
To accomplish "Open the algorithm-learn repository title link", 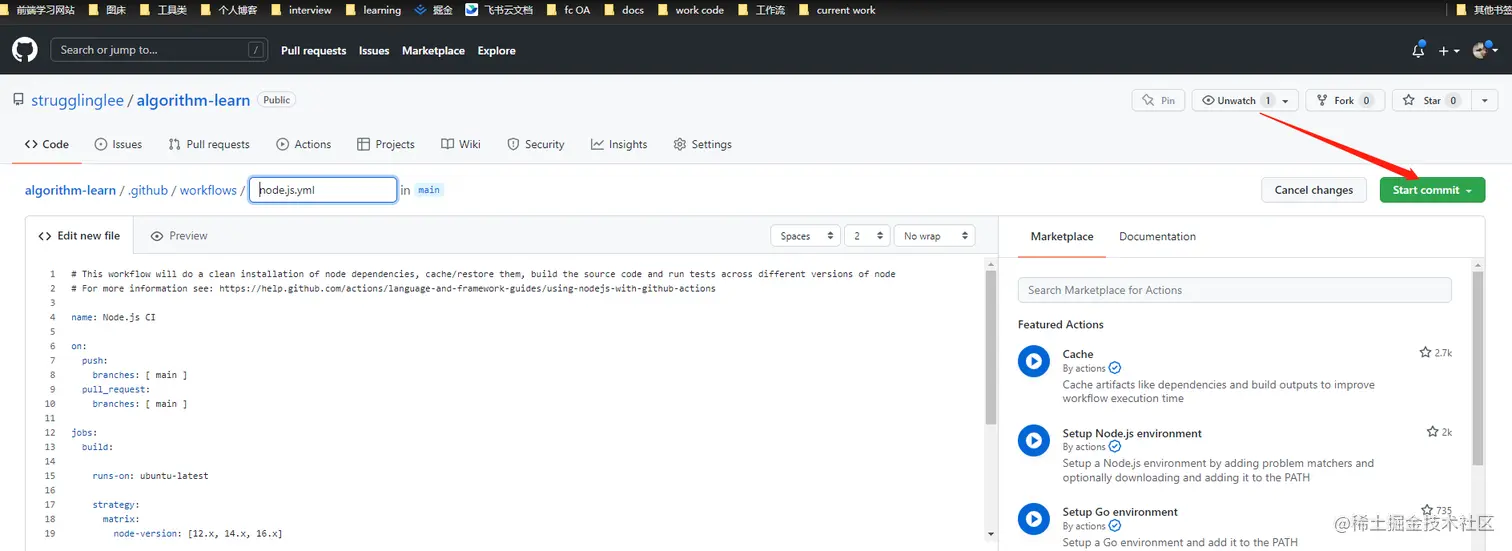I will (x=193, y=101).
